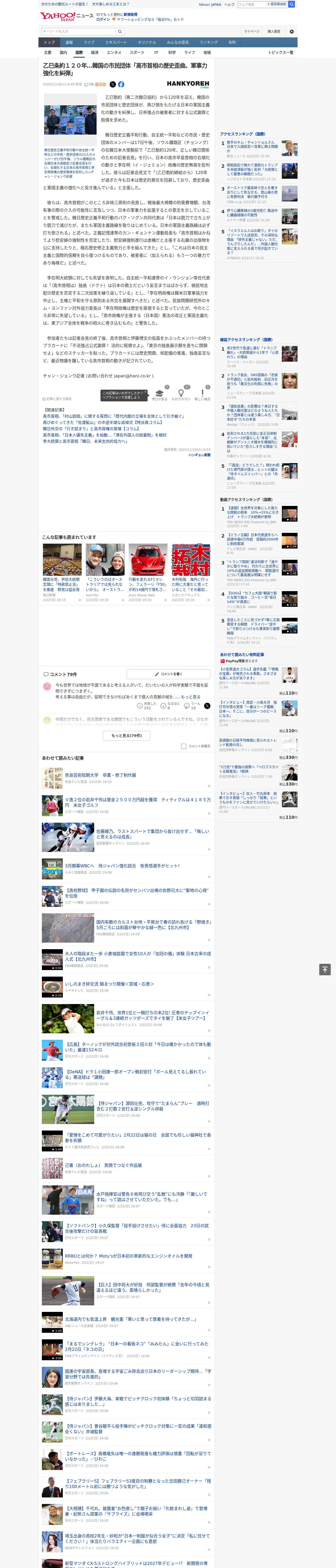Click the ログイン link
The width and height of the screenshot is (336, 1568).
click(x=103, y=20)
